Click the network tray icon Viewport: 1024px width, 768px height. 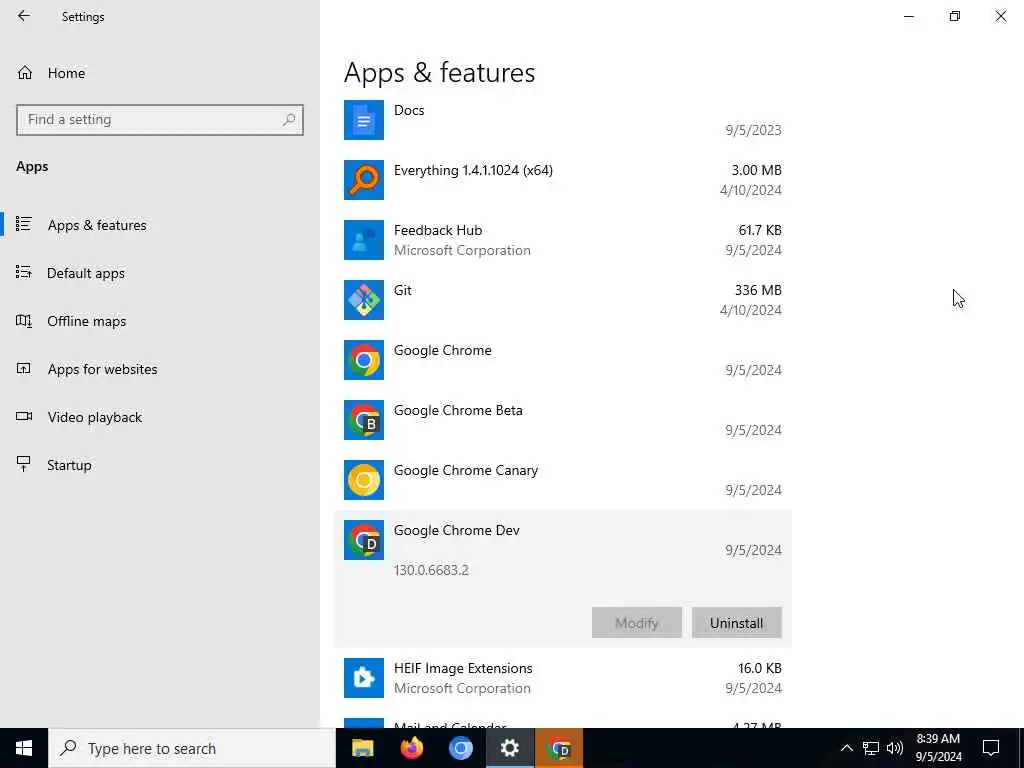(871, 748)
